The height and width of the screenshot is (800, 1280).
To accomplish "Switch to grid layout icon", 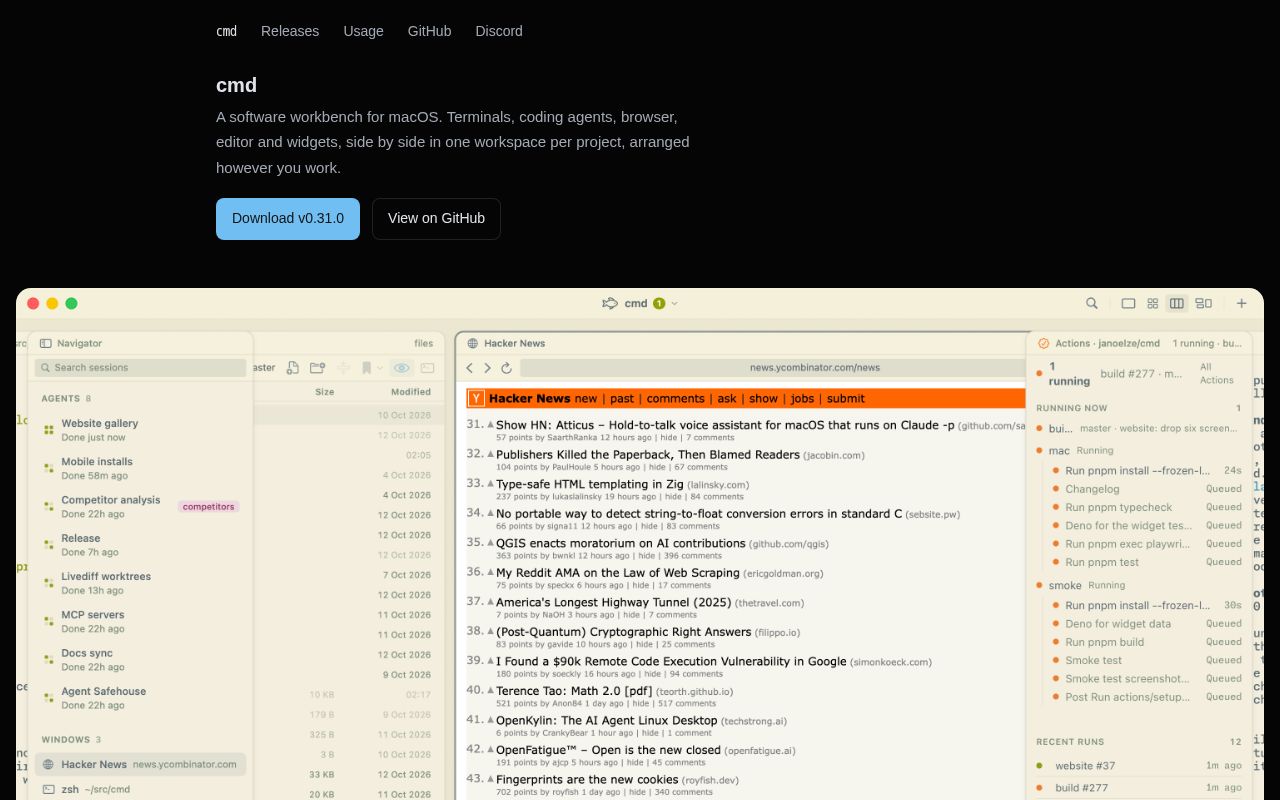I will [1153, 303].
